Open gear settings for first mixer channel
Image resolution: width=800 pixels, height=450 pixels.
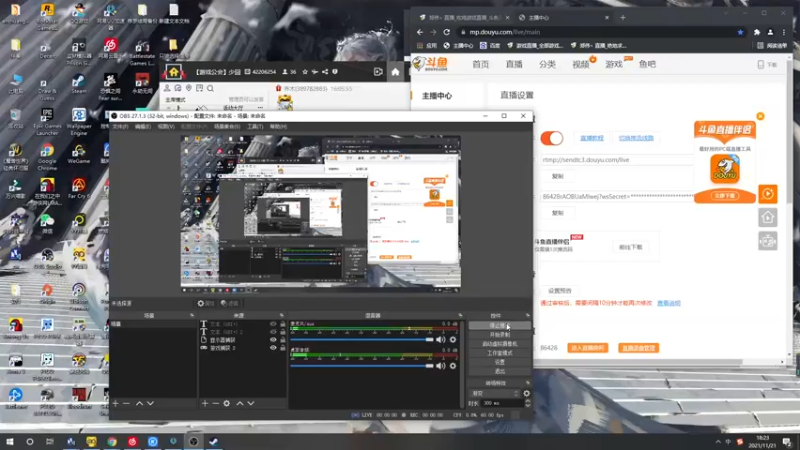[453, 340]
